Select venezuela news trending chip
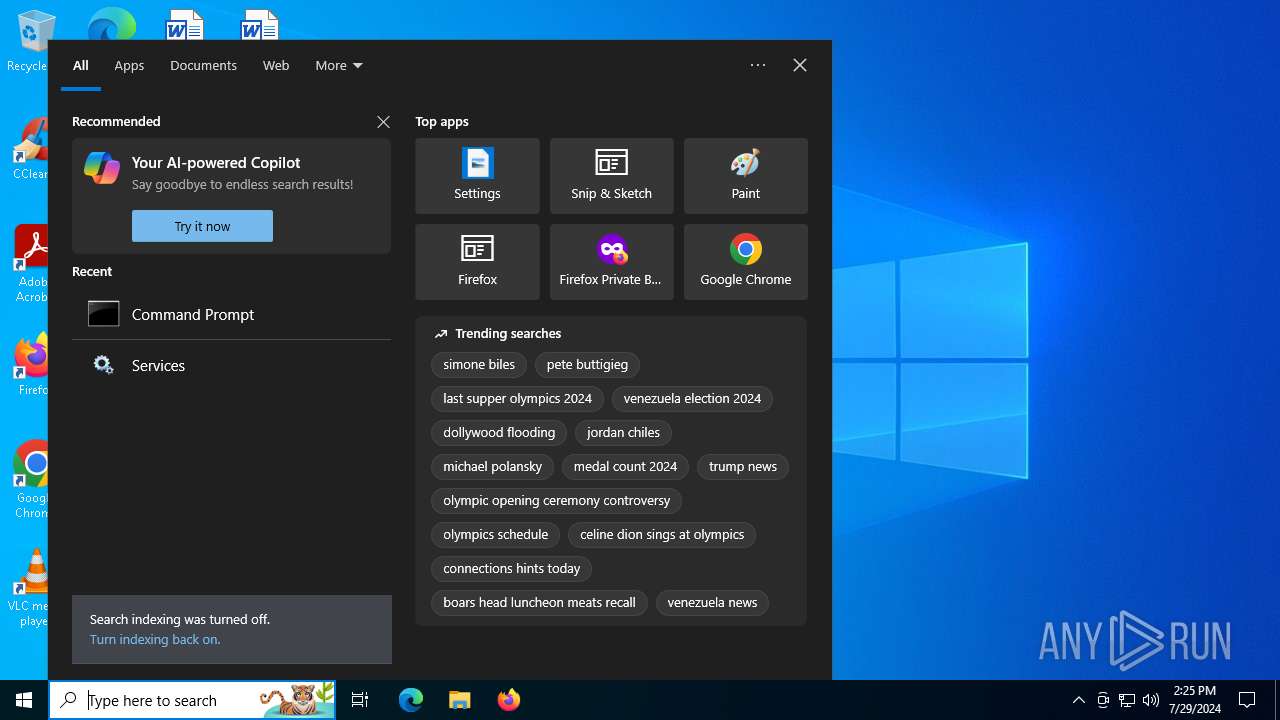The width and height of the screenshot is (1280, 720). click(x=712, y=603)
